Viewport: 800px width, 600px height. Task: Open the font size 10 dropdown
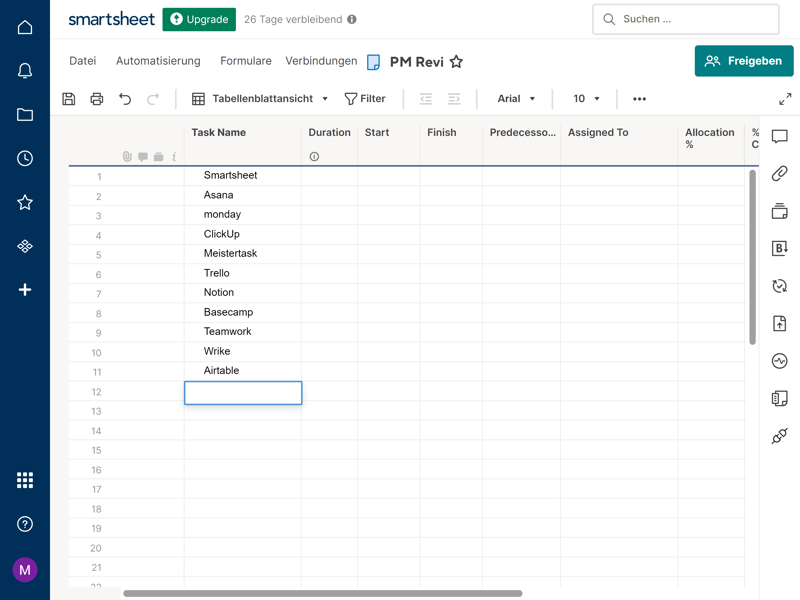click(586, 99)
